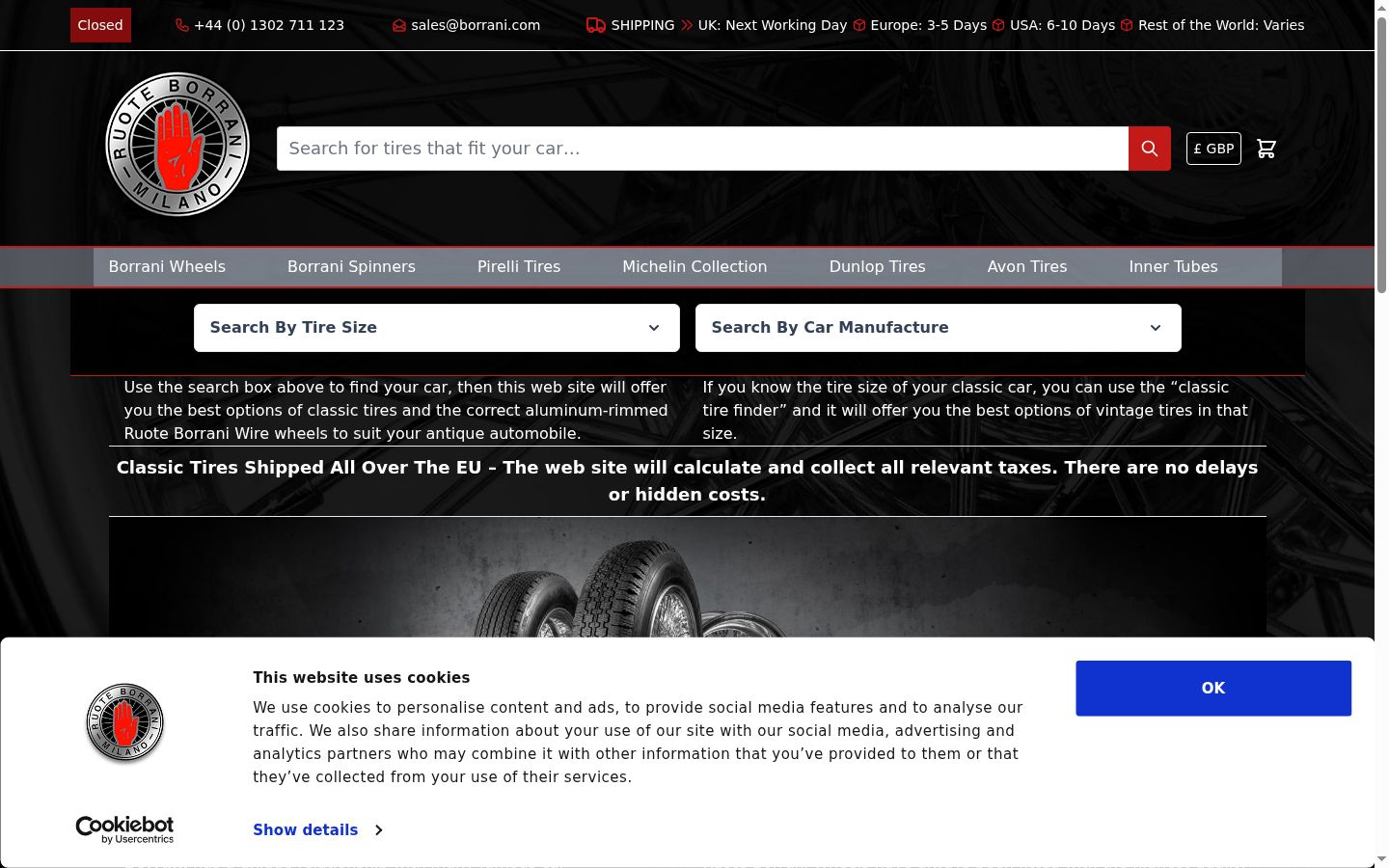Click the 'UK: Next Working Day' shipping text
The image size is (1389, 868).
pos(773,25)
